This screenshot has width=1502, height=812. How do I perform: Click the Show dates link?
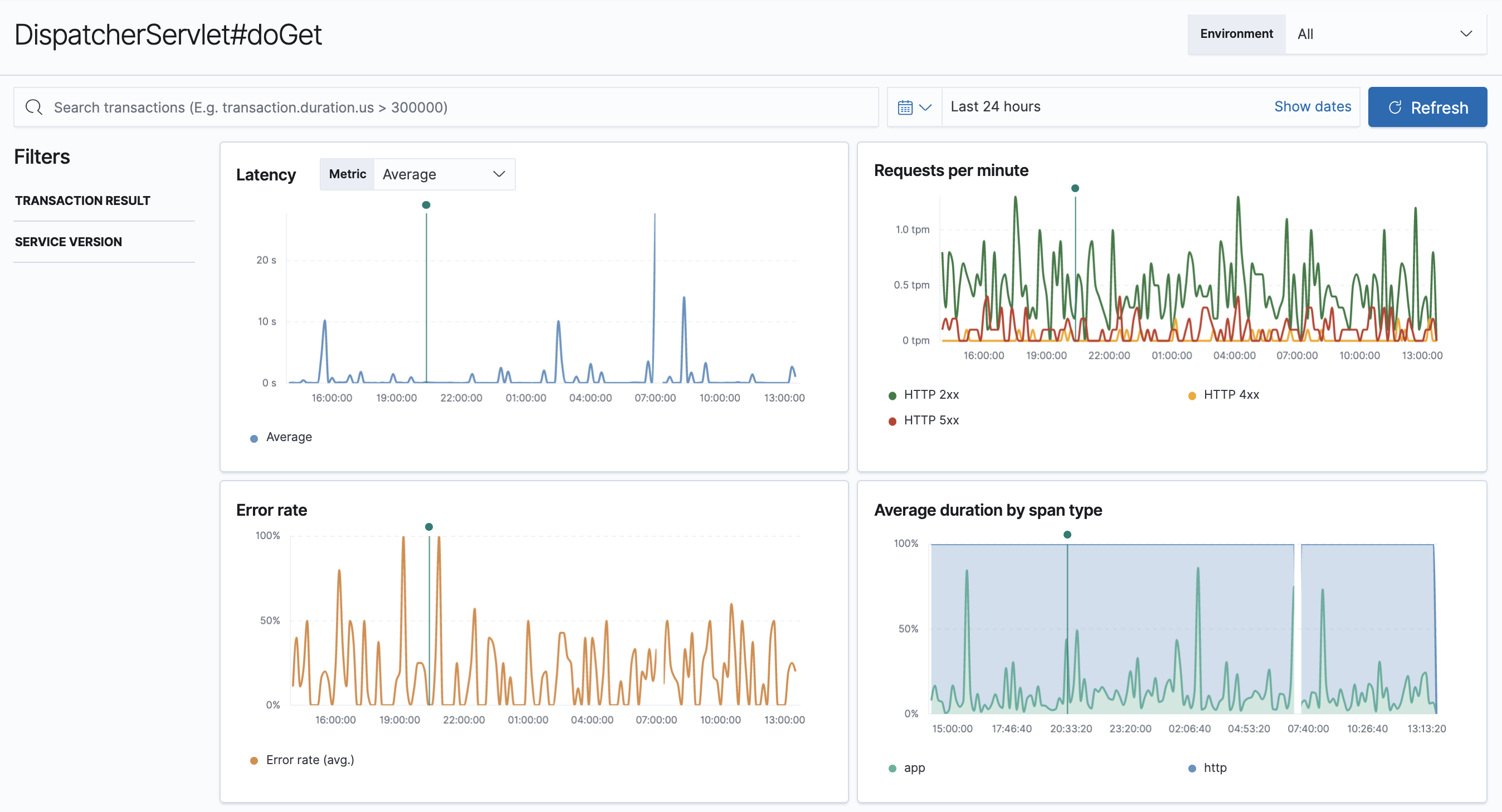pos(1313,107)
